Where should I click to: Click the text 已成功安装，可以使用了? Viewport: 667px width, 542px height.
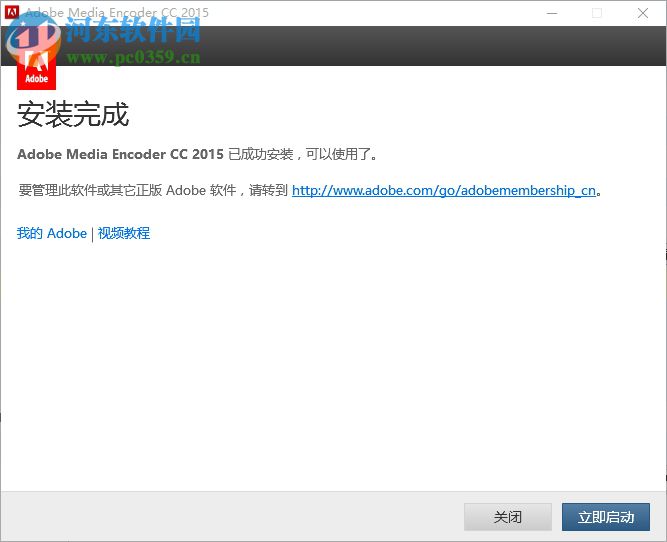(x=303, y=154)
